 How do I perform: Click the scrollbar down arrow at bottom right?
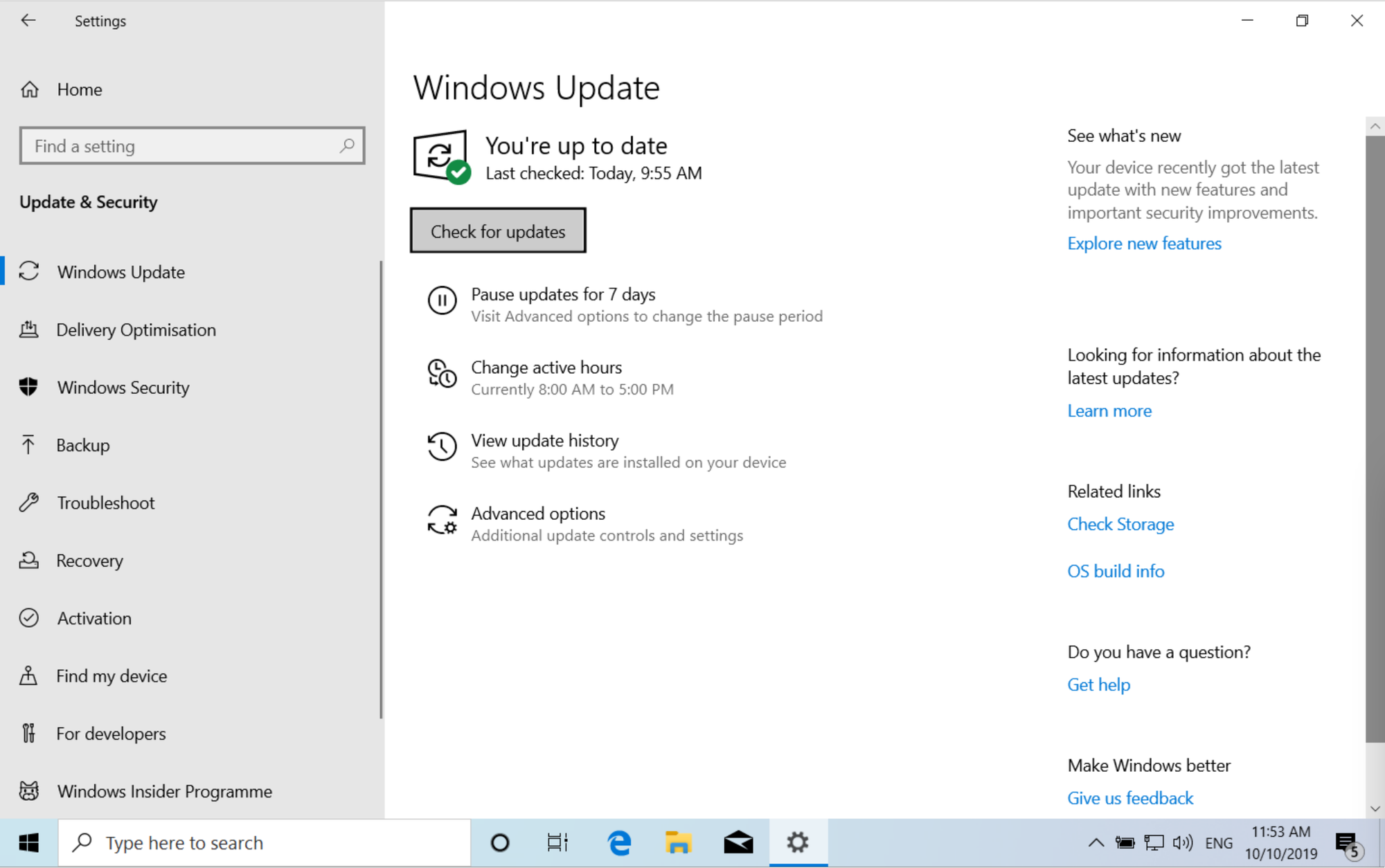click(x=1375, y=808)
